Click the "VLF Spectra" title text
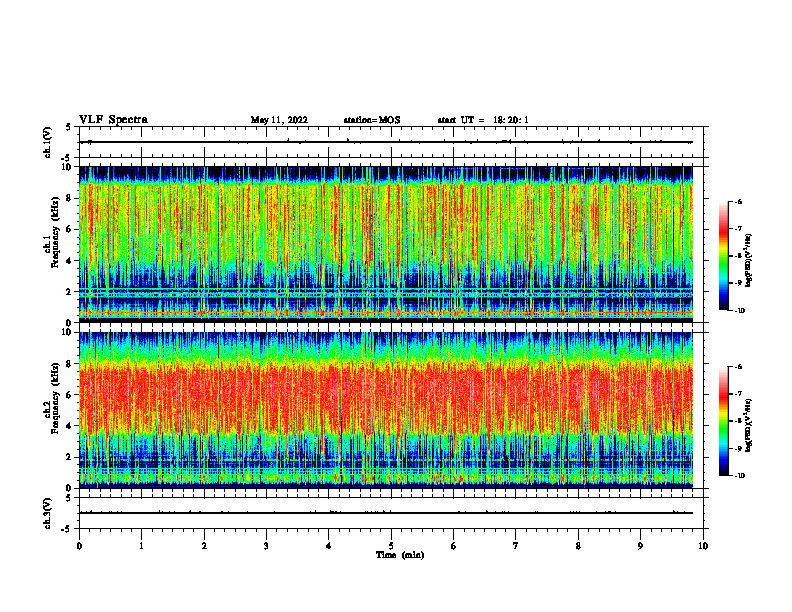The width and height of the screenshot is (792, 612). point(113,120)
